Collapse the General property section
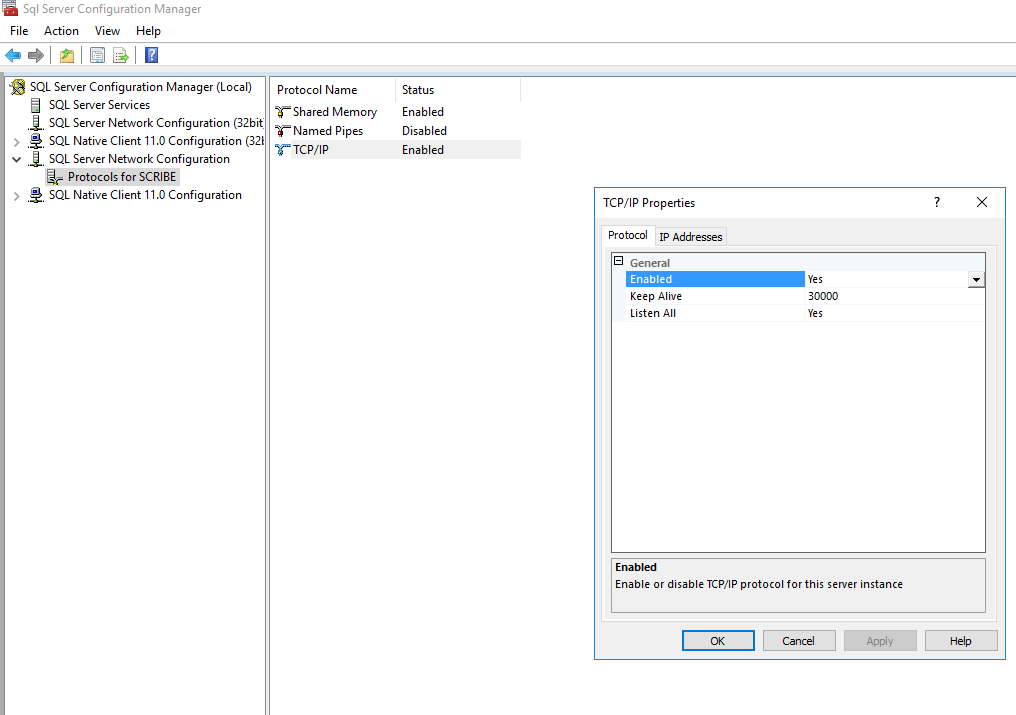The width and height of the screenshot is (1016, 715). [619, 262]
